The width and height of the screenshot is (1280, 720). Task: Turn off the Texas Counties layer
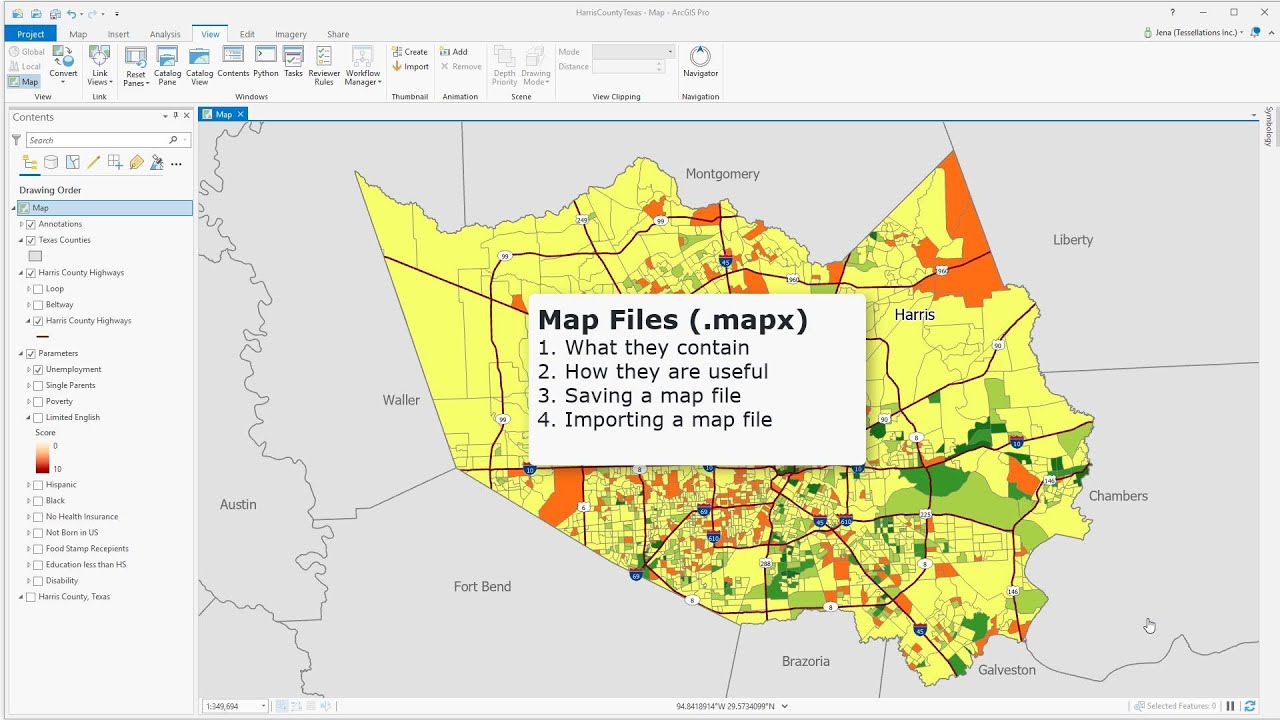click(x=31, y=241)
